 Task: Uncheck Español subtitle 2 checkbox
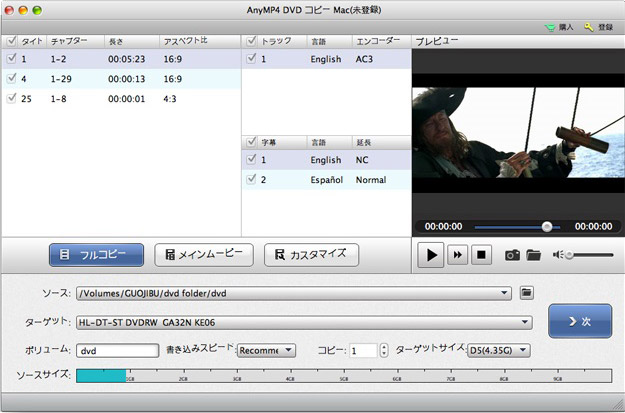click(251, 179)
